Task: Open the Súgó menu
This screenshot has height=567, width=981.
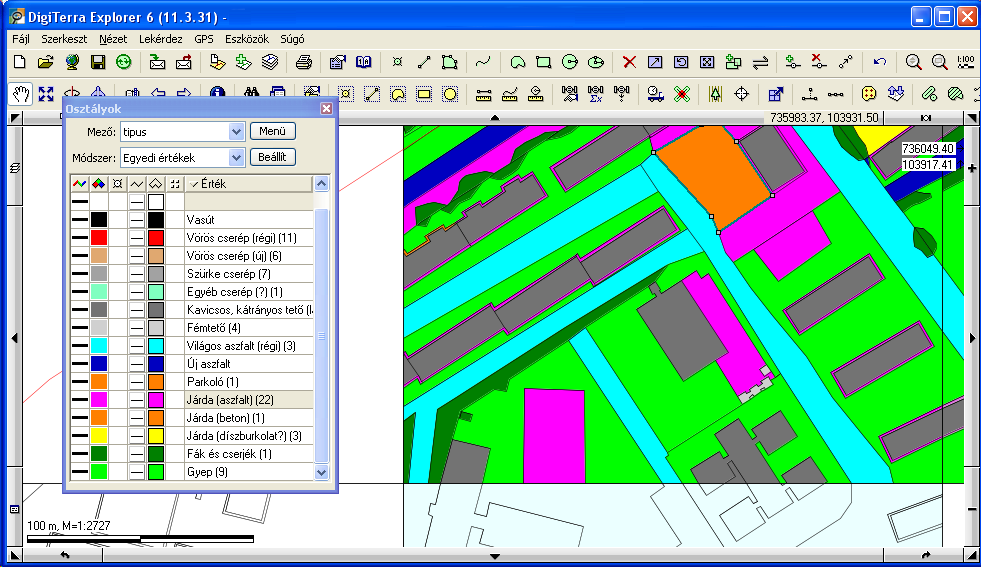Action: 292,39
